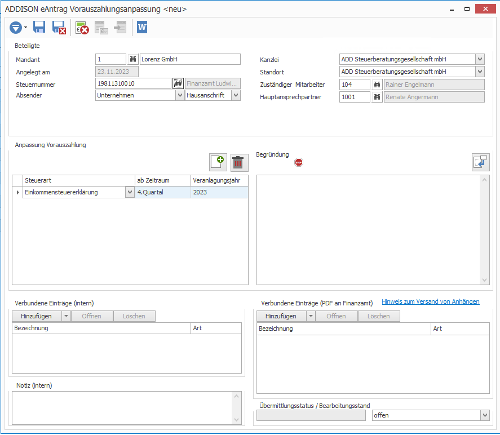The height and width of the screenshot is (435, 500).
Task: Minimize the ADDISON eAntrag window
Action: [x=452, y=9]
